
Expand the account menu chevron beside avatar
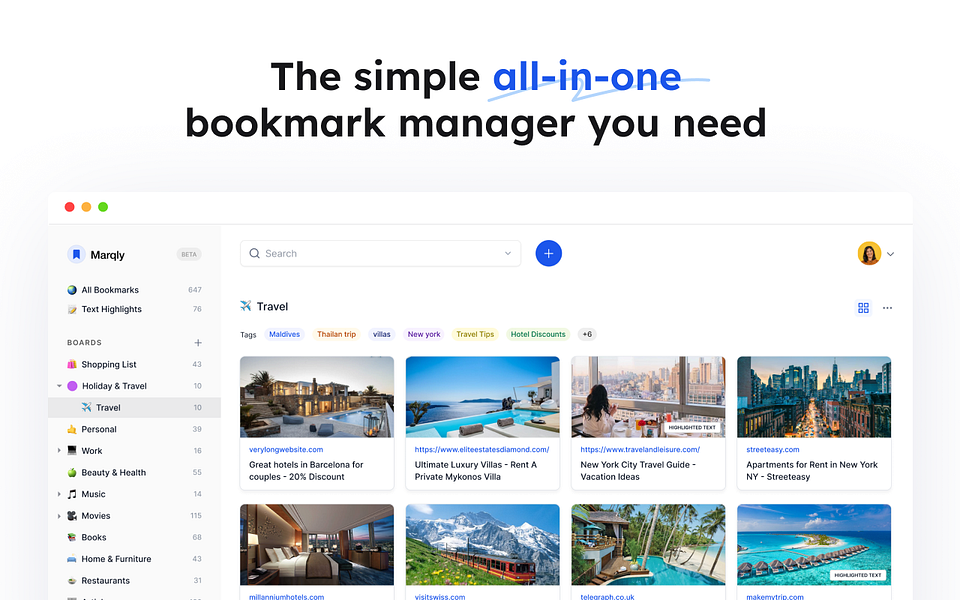tap(890, 254)
